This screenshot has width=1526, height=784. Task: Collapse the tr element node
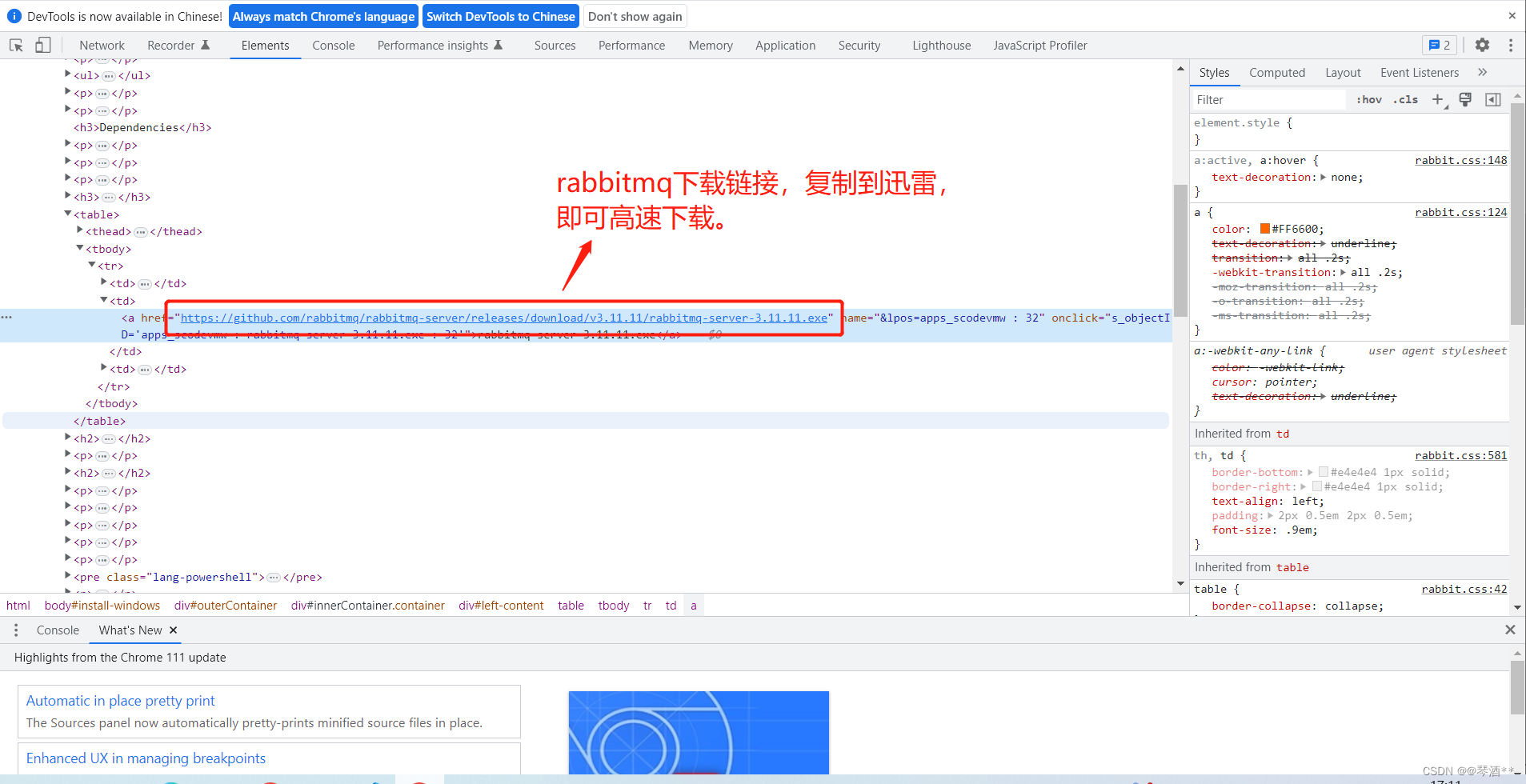coord(92,266)
